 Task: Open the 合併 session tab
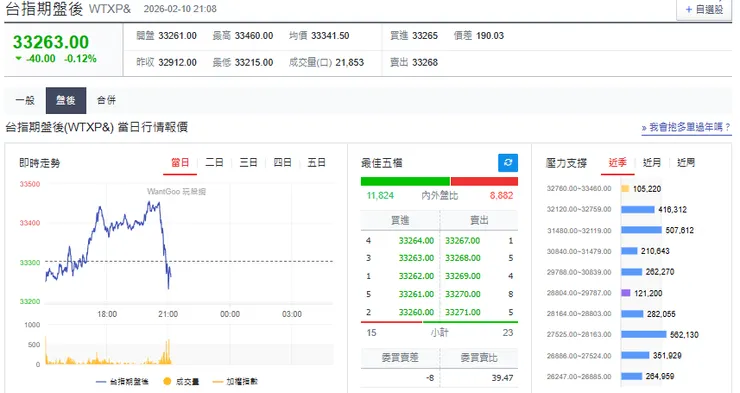[106, 100]
